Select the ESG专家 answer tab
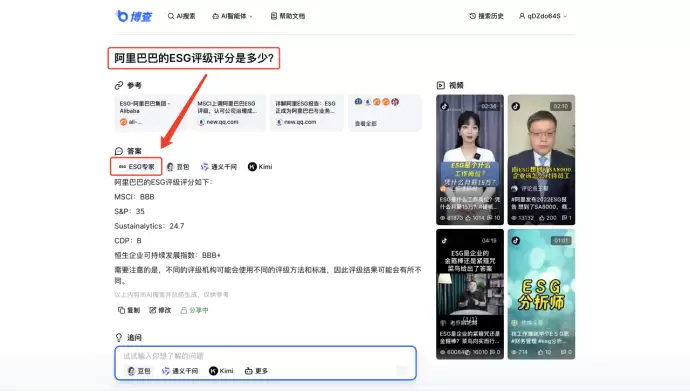Image resolution: width=690 pixels, height=392 pixels. (x=136, y=167)
